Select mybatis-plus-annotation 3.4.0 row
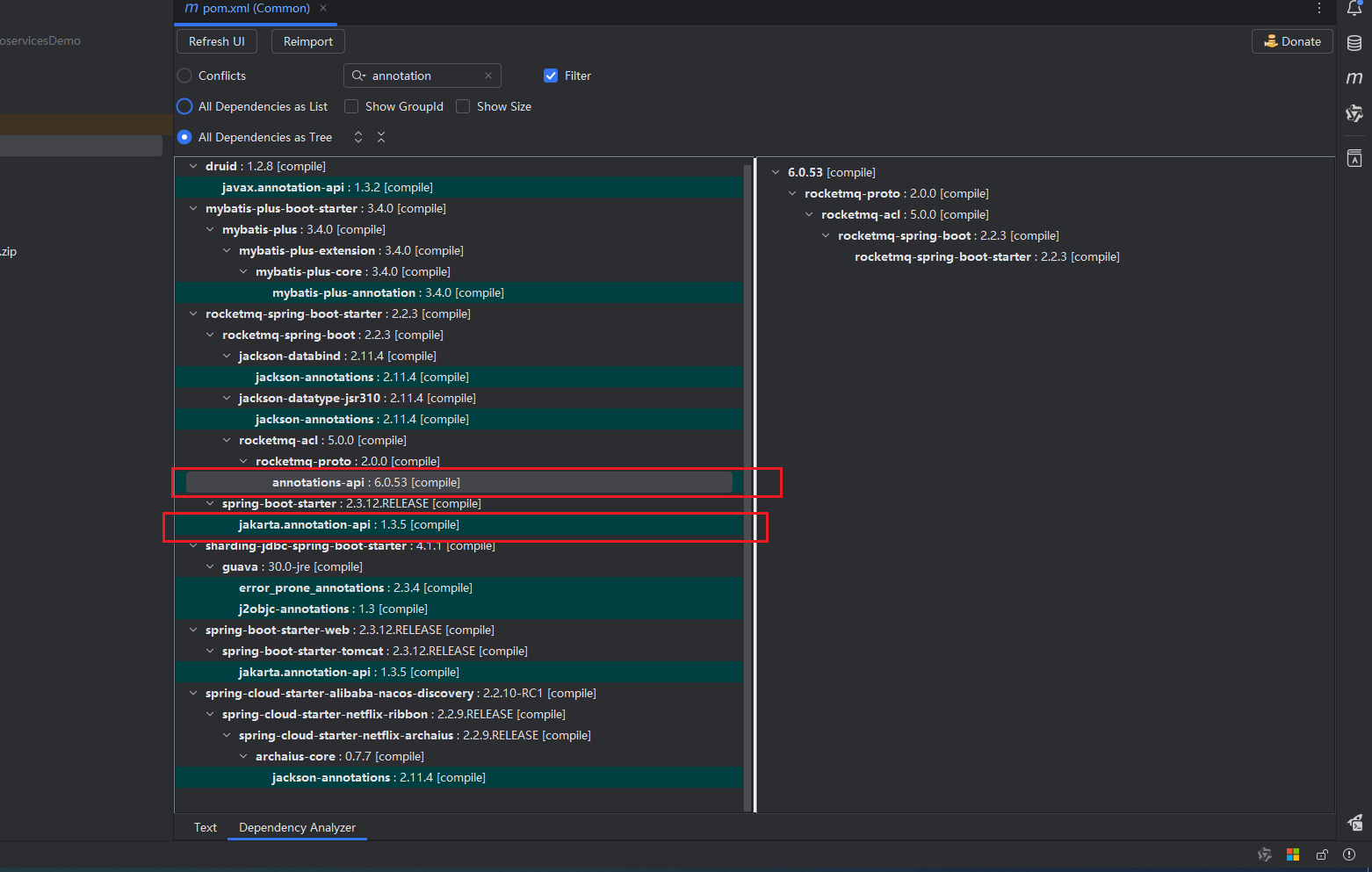Screen dimensions: 1372x872 [459, 292]
